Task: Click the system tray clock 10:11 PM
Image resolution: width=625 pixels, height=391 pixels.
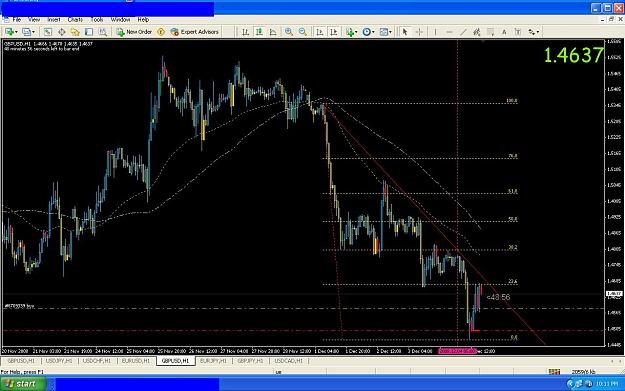Action: [x=607, y=384]
